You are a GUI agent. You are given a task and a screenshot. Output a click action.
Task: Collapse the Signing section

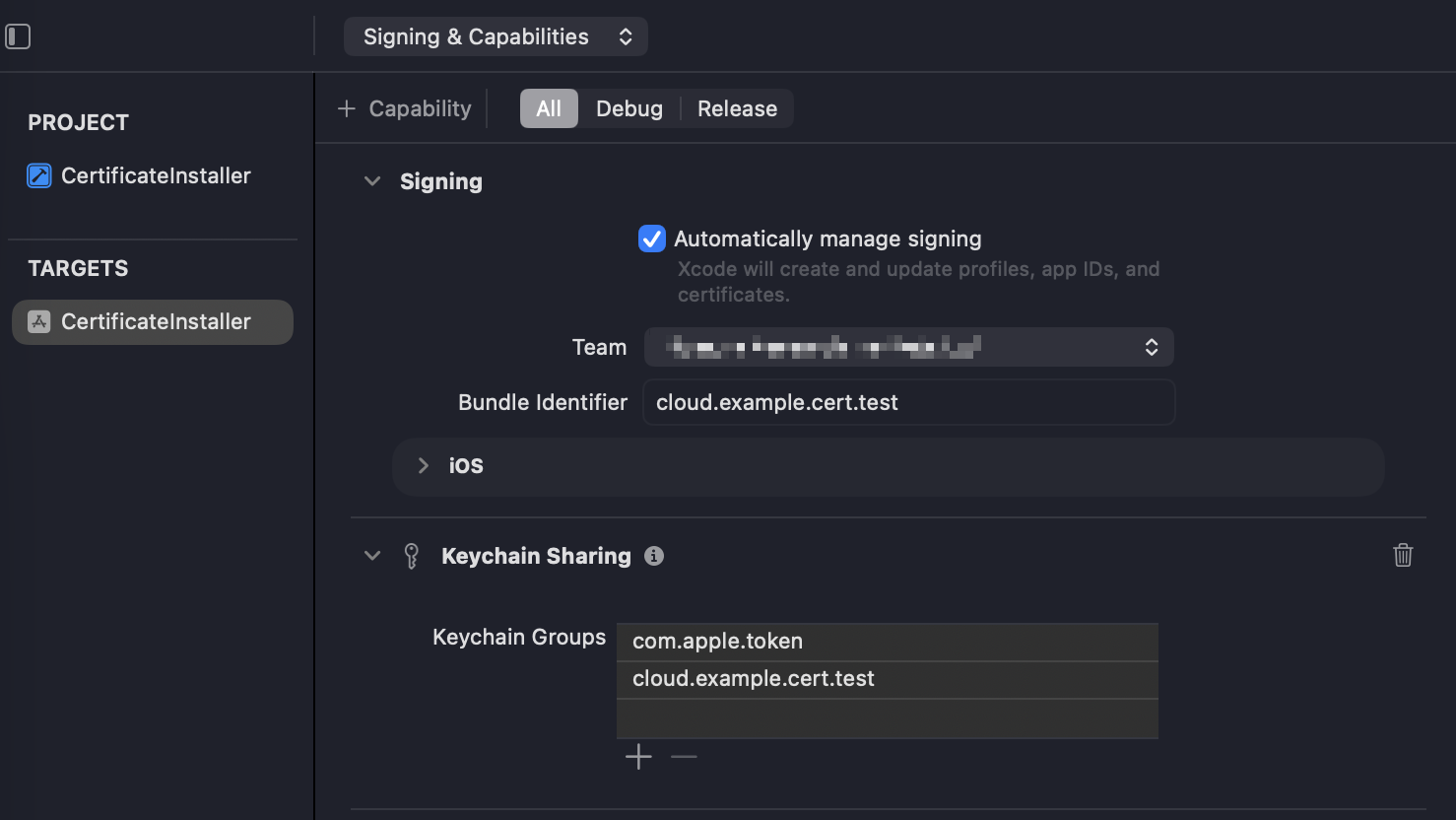tap(372, 181)
